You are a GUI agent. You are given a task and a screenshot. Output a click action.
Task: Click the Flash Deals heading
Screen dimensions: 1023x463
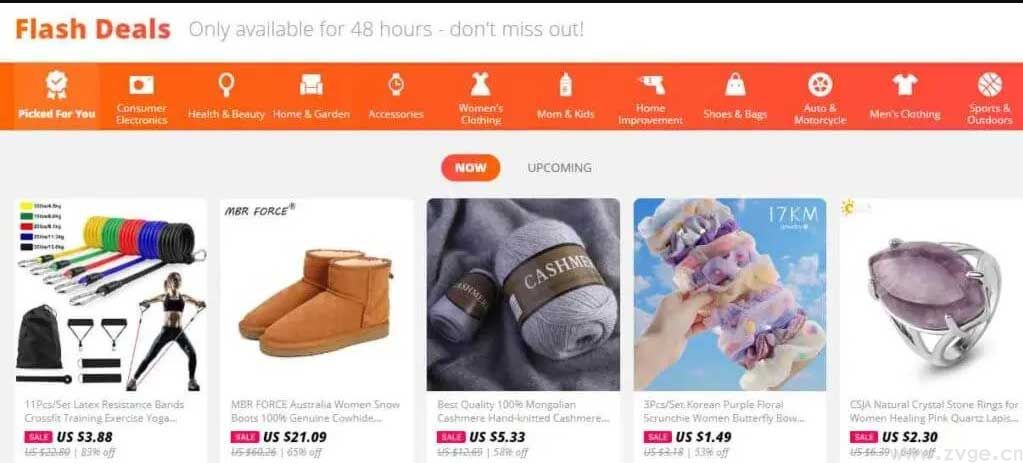click(93, 29)
